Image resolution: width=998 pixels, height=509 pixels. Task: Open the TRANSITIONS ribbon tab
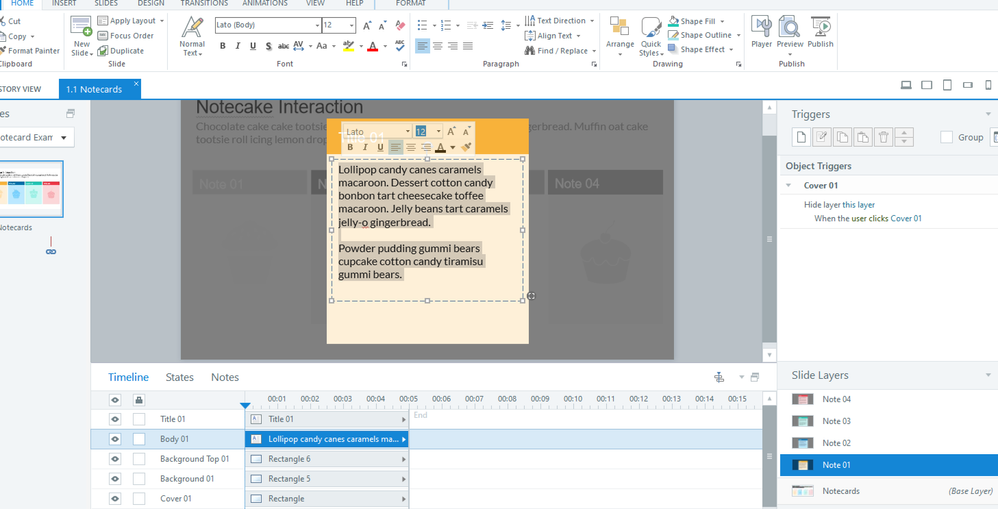tap(204, 4)
